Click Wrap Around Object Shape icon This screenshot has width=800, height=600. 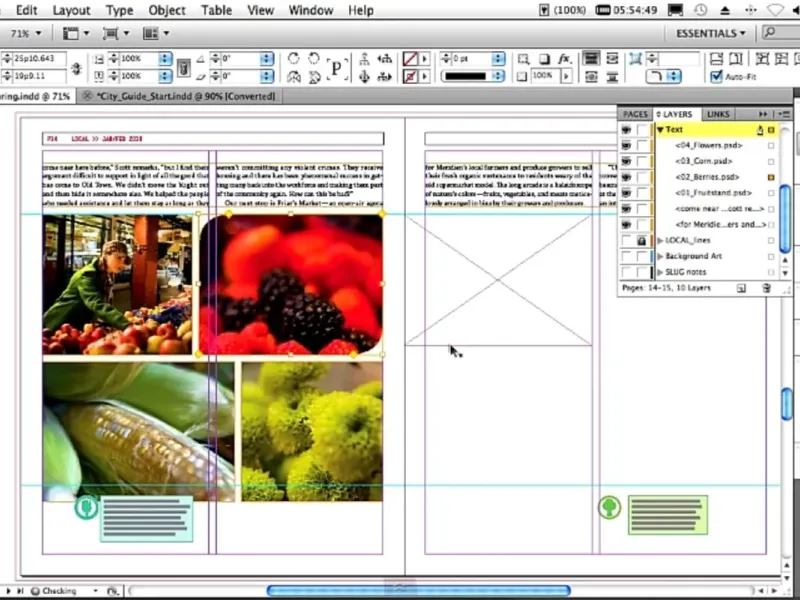(x=591, y=77)
